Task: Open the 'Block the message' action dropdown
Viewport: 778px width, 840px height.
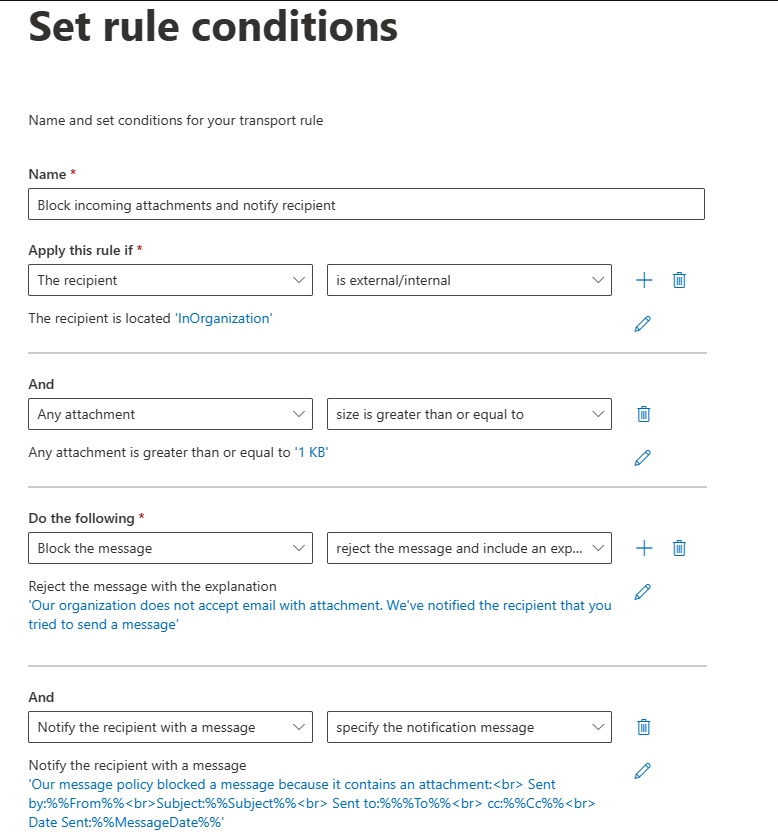Action: pyautogui.click(x=170, y=548)
